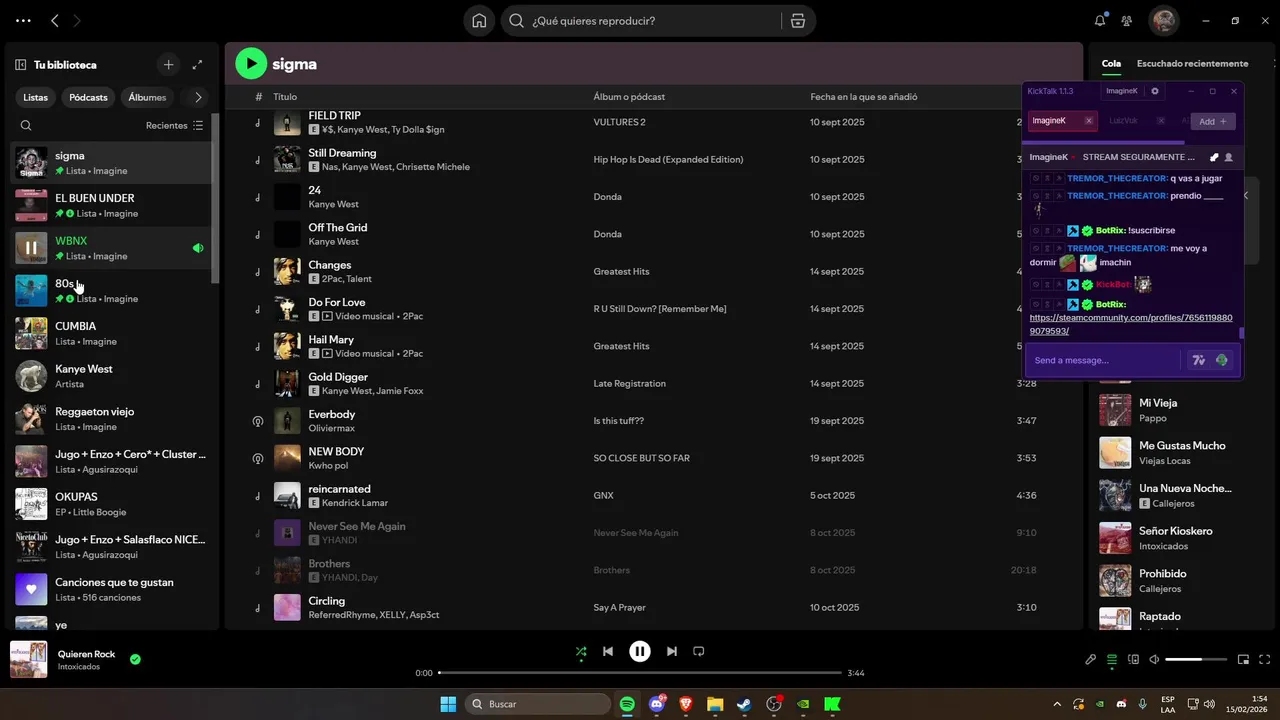Open the EL BUEN UNDER playlist
The height and width of the screenshot is (720, 1280).
coord(111,206)
